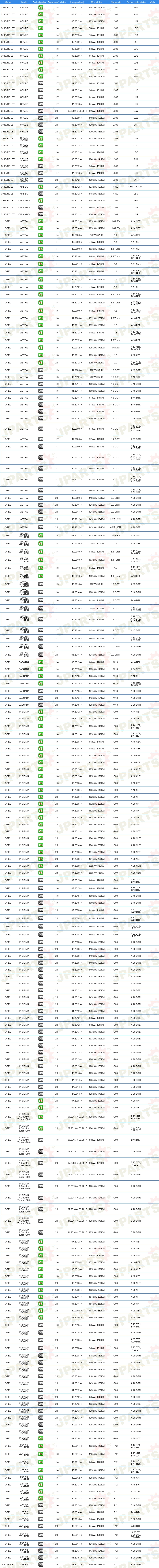Click the Nadwozie column header
This screenshot has height=1568, width=159.
click(x=116, y=2)
